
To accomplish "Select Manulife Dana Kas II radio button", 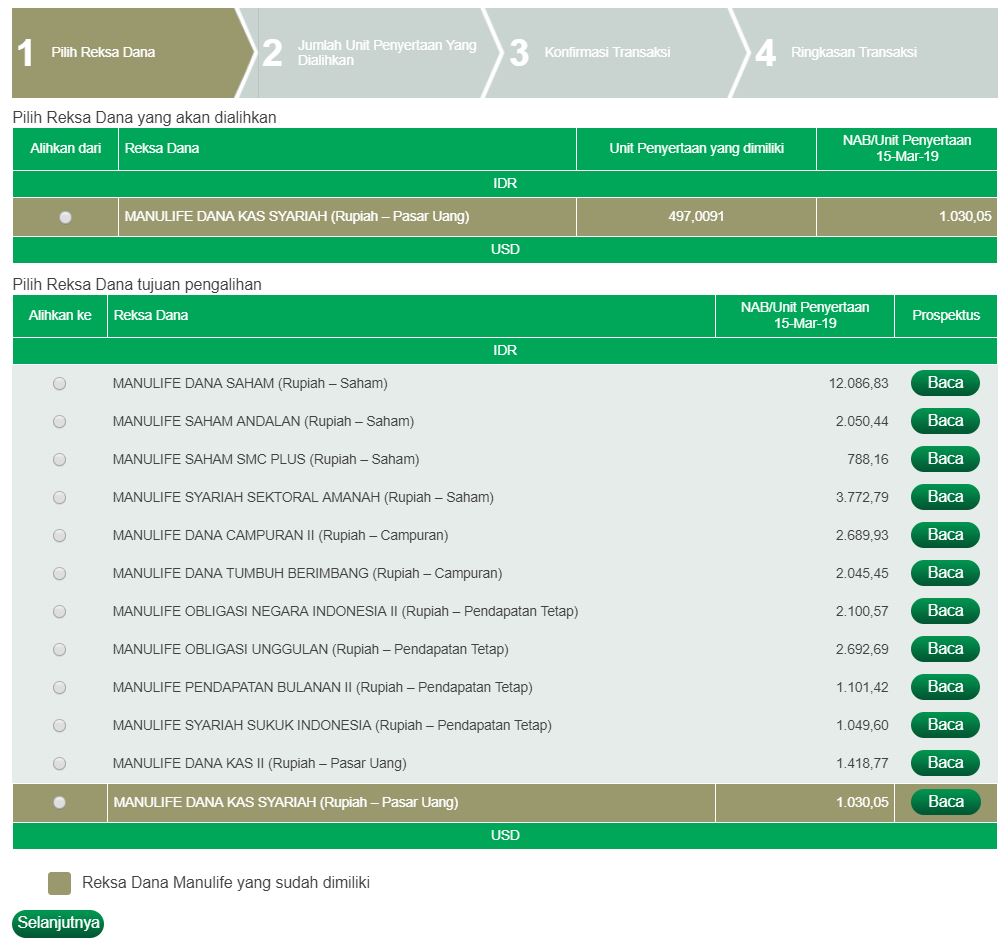I will coord(59,764).
